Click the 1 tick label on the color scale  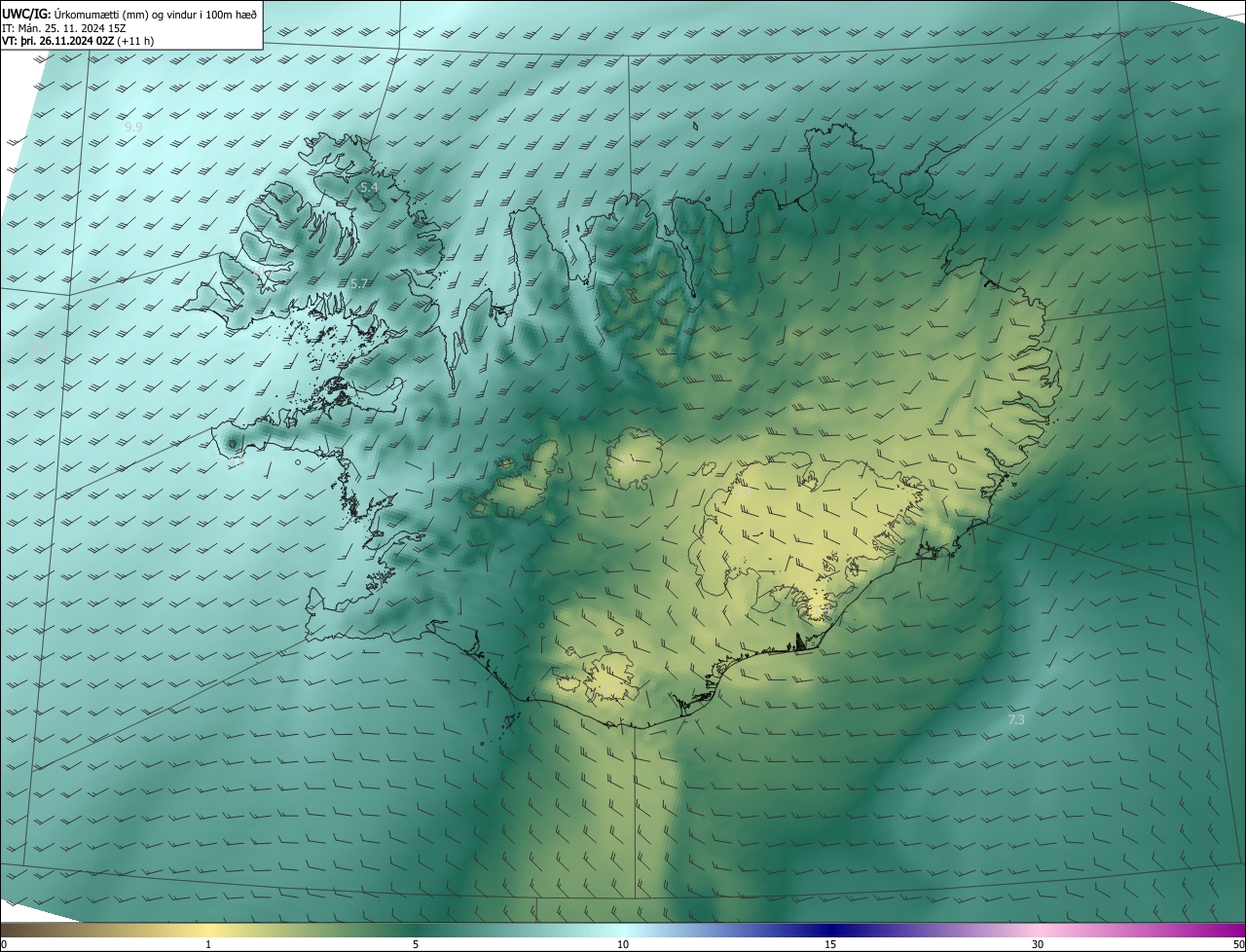(x=208, y=944)
